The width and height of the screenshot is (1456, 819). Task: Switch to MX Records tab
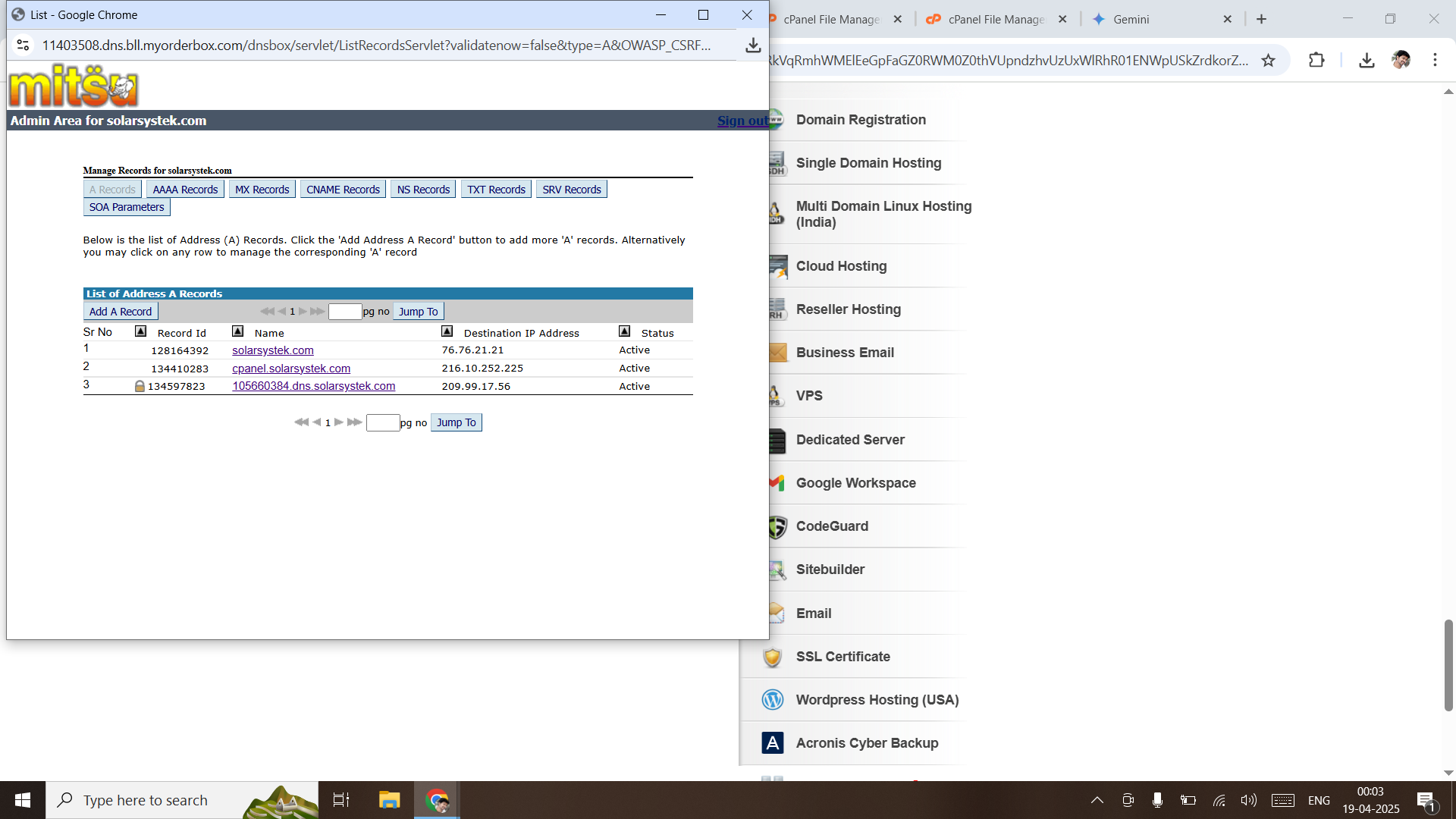click(262, 190)
